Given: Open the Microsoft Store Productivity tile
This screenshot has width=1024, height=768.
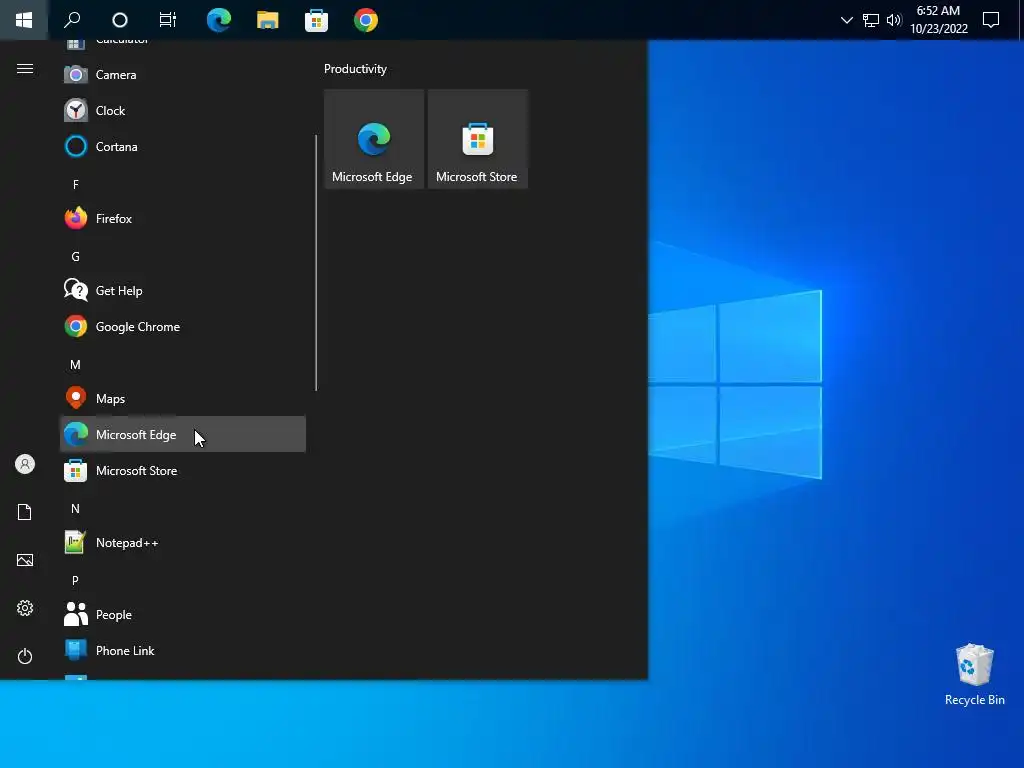Looking at the screenshot, I should [477, 139].
